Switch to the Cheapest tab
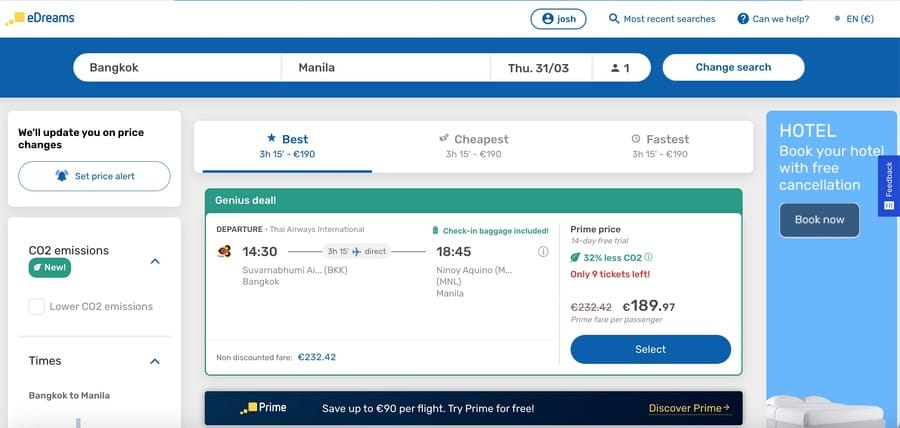 click(x=474, y=146)
